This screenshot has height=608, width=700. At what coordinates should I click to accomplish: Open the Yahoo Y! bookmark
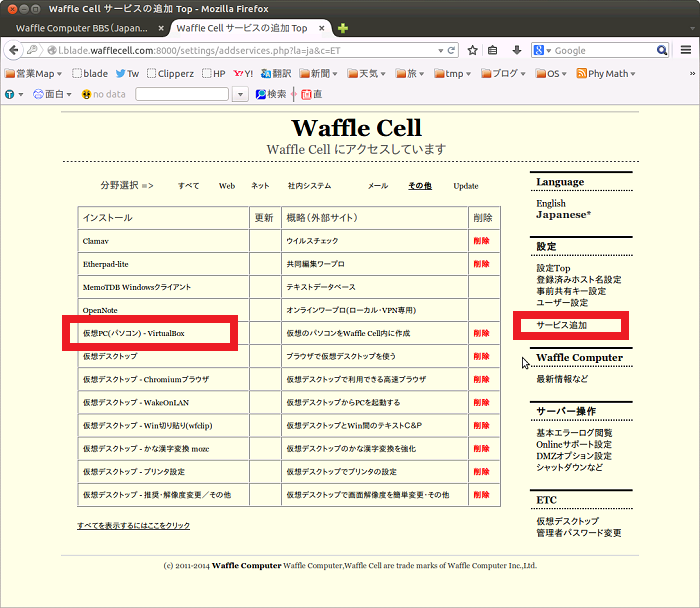pos(243,74)
